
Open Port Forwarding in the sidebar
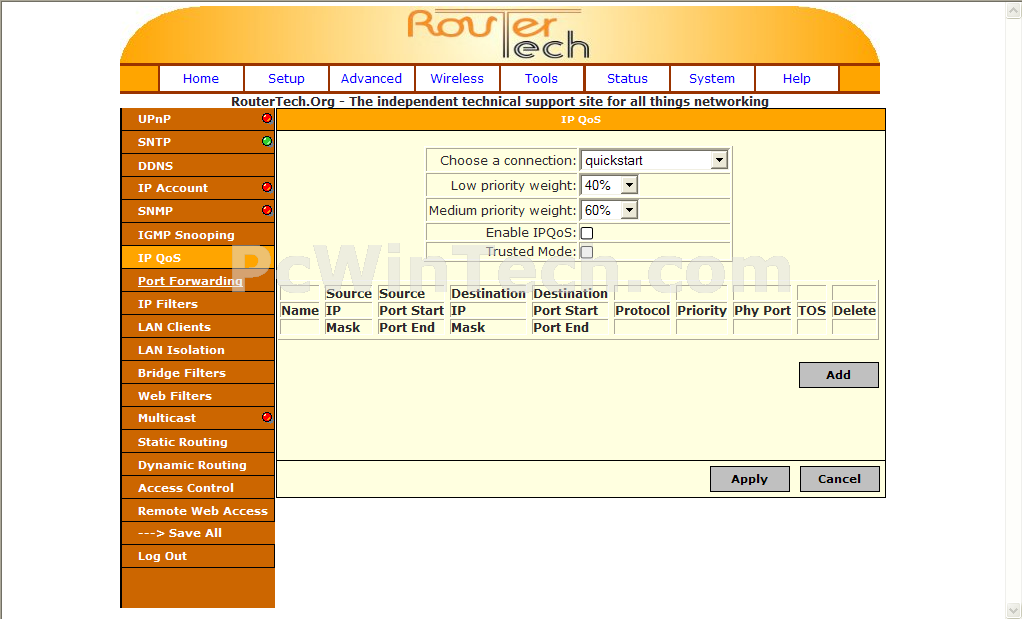[x=190, y=281]
